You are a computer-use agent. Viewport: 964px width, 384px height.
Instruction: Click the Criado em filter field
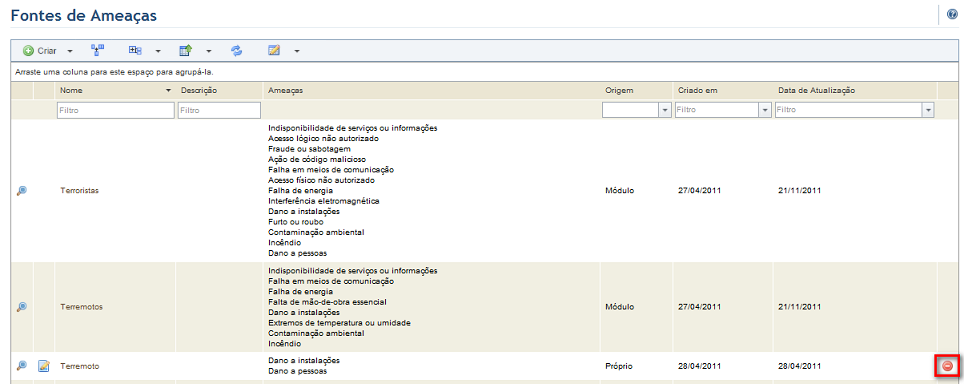coord(717,110)
